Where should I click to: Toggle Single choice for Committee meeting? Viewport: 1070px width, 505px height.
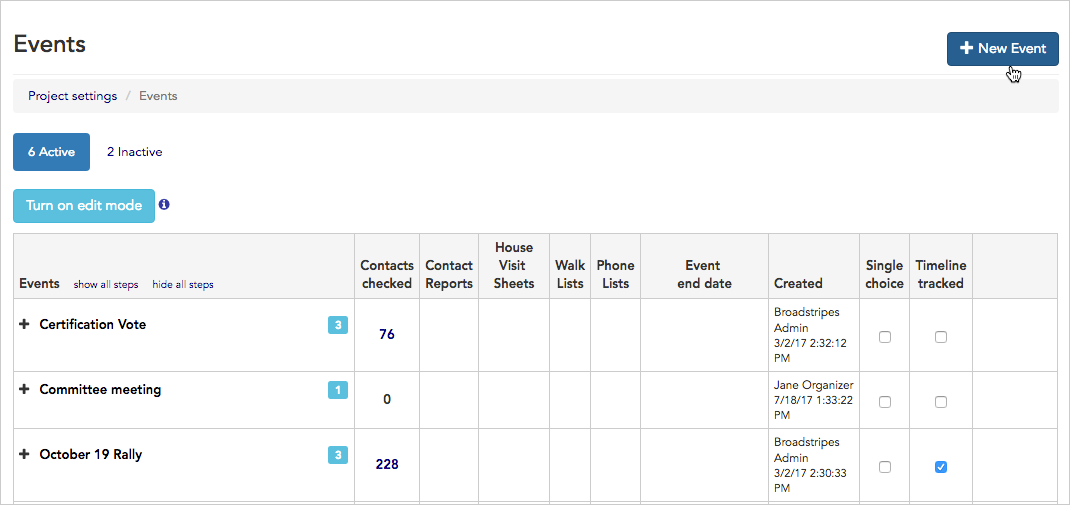pos(884,402)
